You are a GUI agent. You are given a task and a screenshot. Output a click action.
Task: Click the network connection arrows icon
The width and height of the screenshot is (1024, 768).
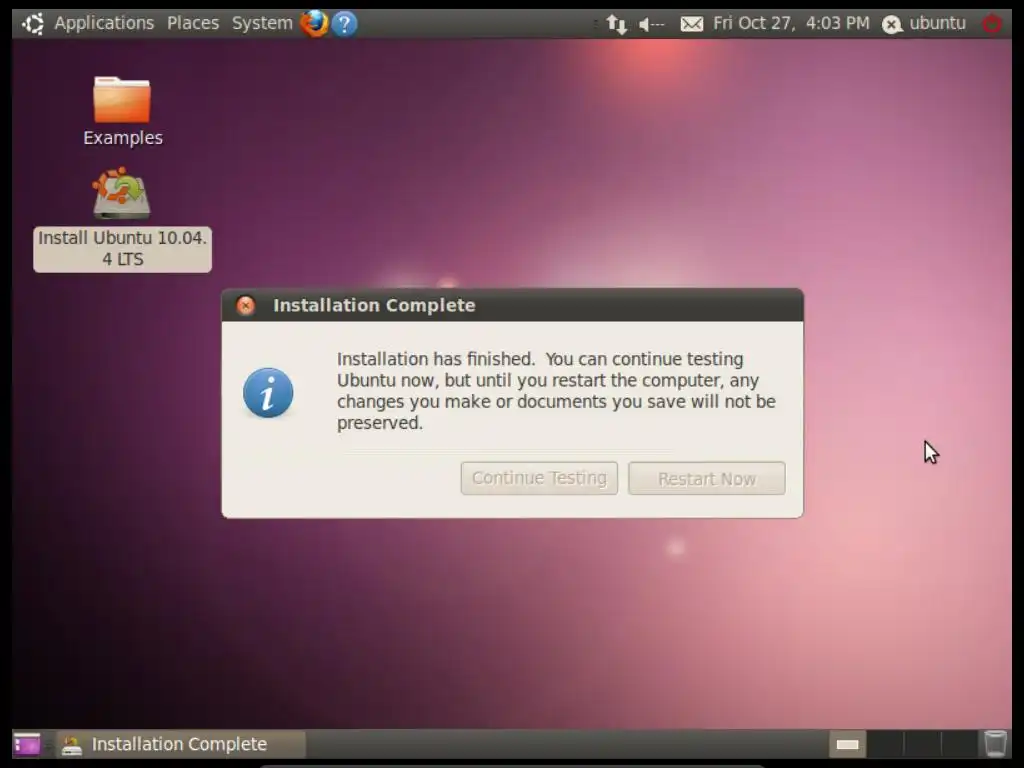pos(616,24)
